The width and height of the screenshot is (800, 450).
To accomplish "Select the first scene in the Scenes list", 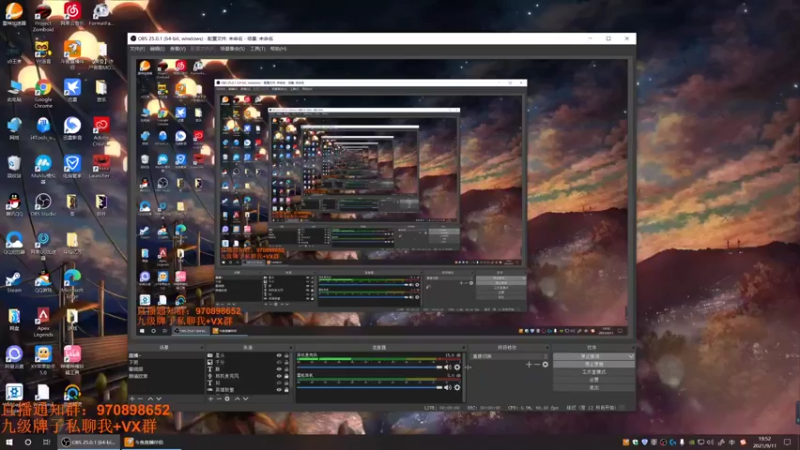I will [x=166, y=356].
